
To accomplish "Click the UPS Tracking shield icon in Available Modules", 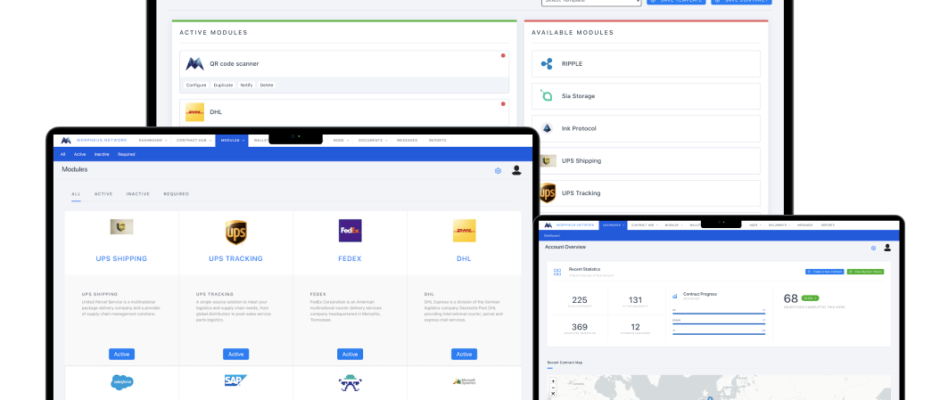I will (547, 193).
